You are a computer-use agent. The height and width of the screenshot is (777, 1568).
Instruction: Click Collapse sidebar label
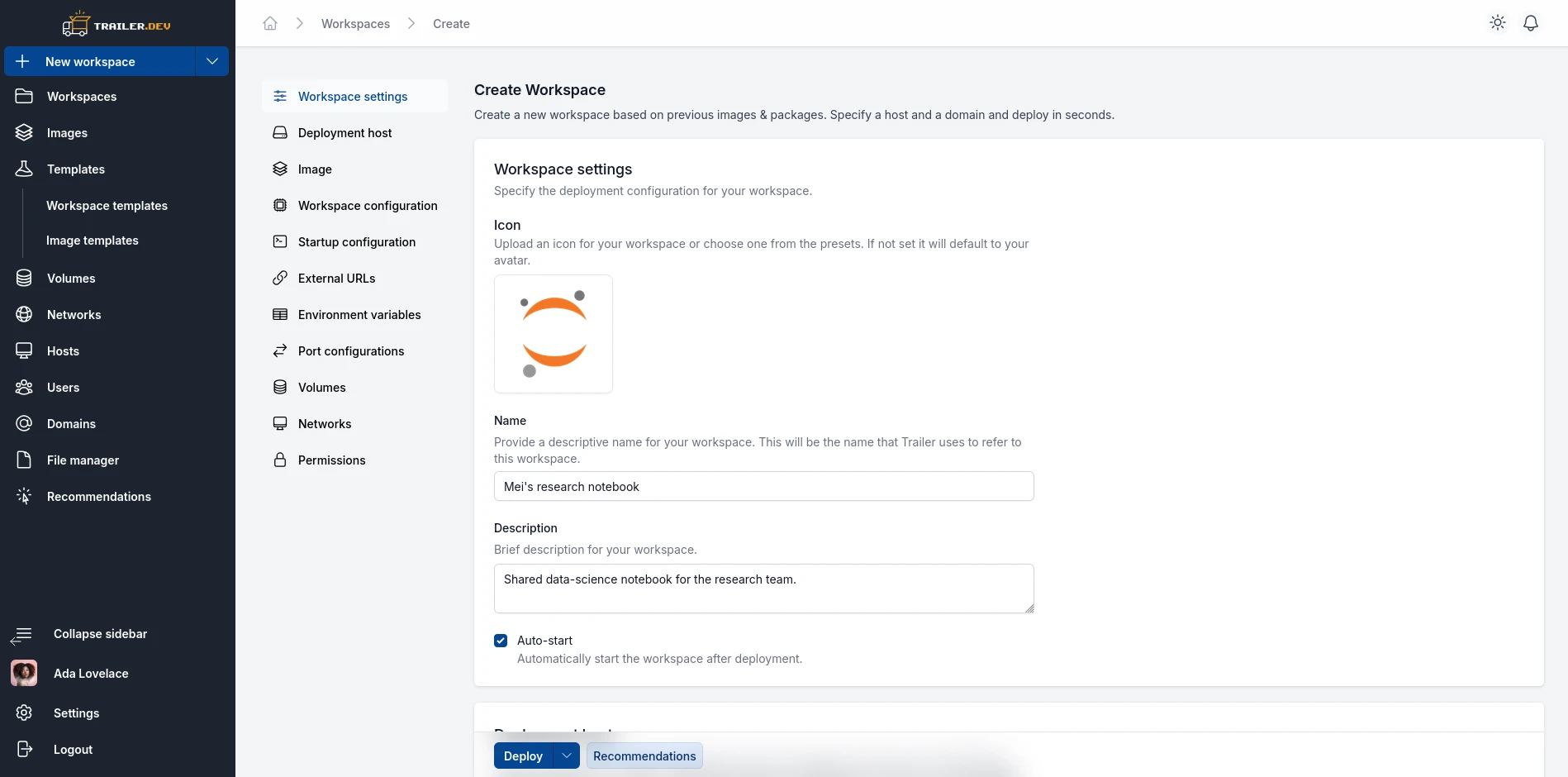(100, 634)
